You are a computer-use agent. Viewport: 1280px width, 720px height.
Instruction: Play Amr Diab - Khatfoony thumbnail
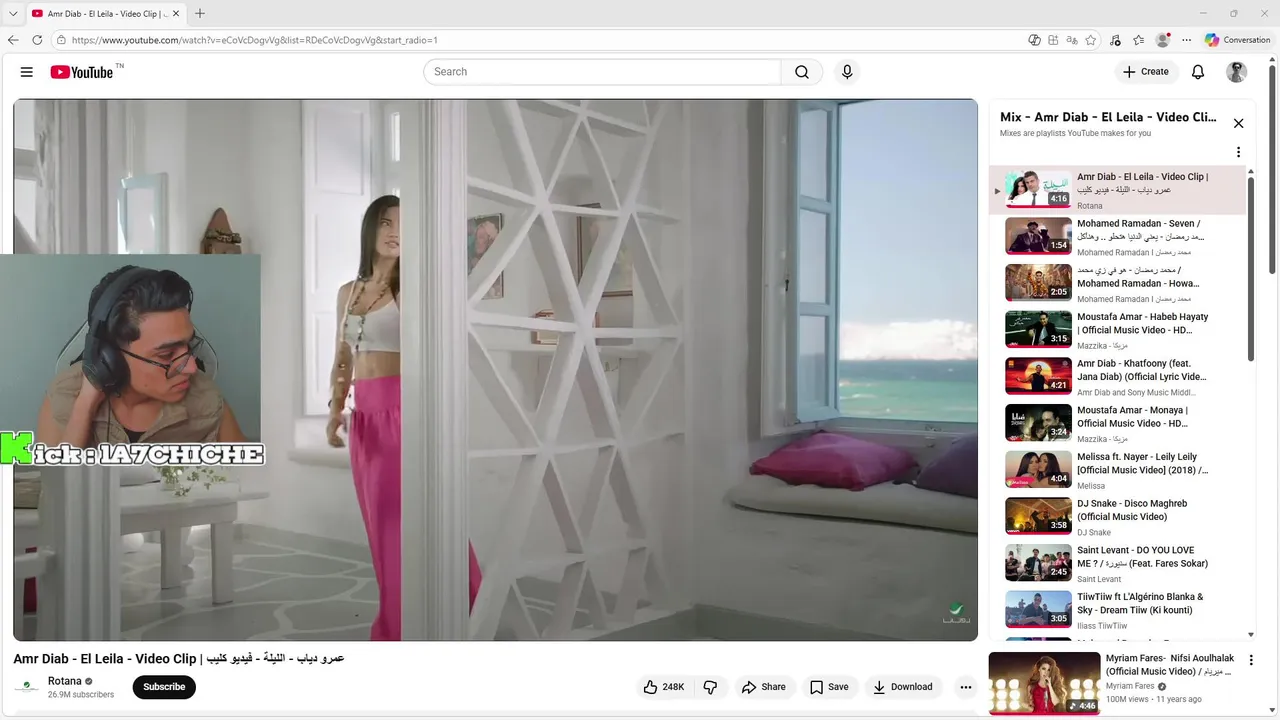coord(1038,376)
